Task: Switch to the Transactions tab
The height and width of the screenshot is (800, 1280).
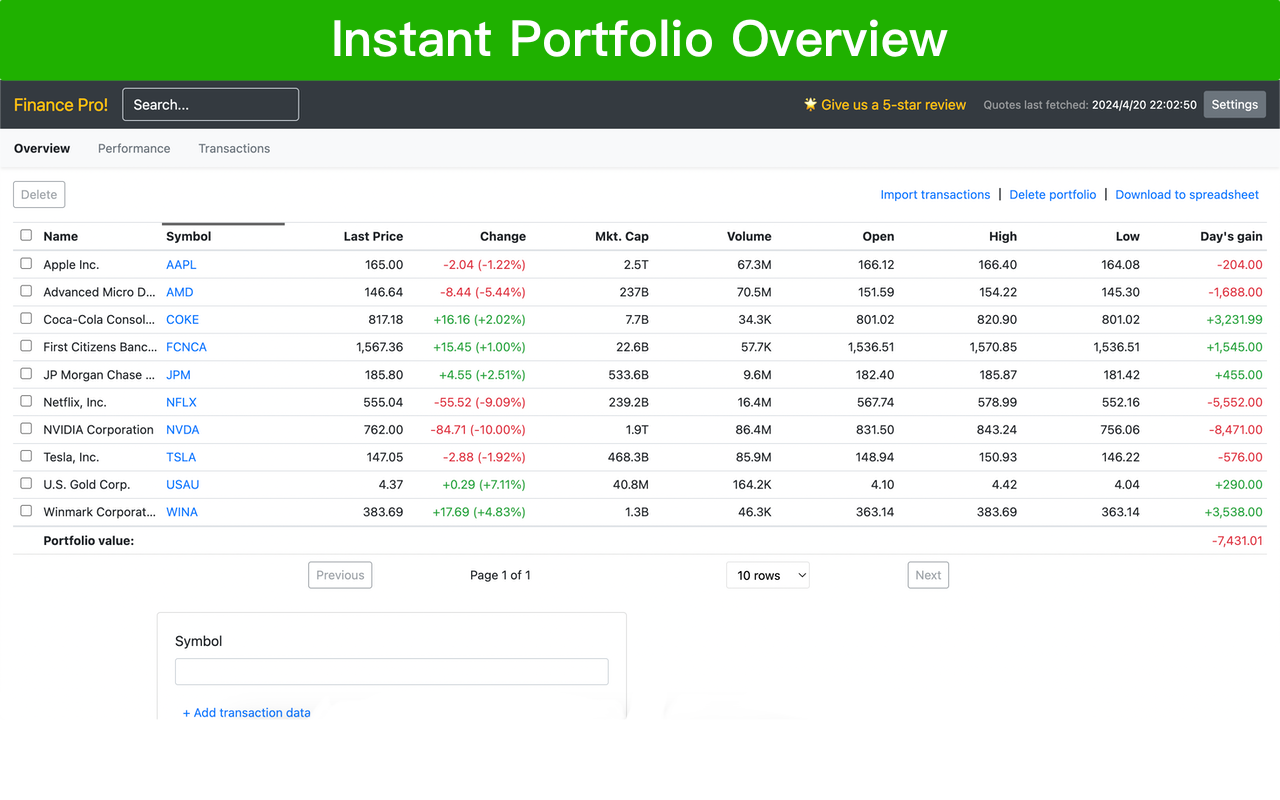Action: pos(234,148)
